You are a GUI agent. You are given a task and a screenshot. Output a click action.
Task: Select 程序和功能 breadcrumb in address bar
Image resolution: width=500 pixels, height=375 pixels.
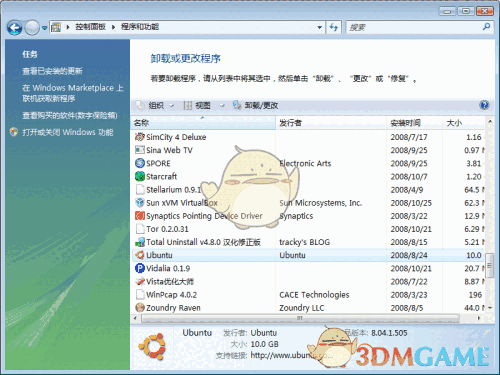140,27
